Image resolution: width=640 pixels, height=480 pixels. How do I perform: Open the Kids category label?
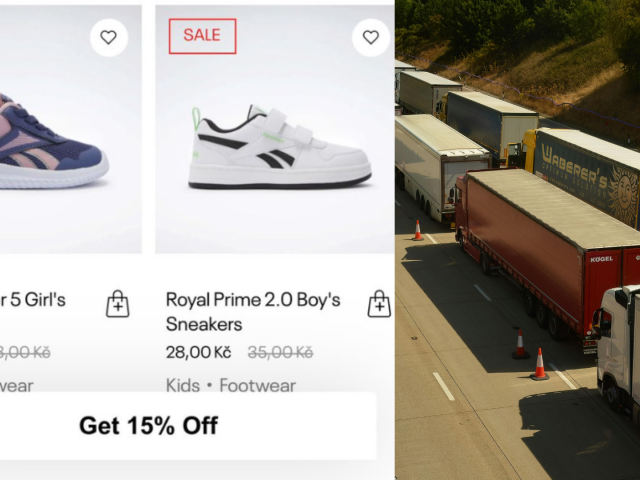[183, 385]
